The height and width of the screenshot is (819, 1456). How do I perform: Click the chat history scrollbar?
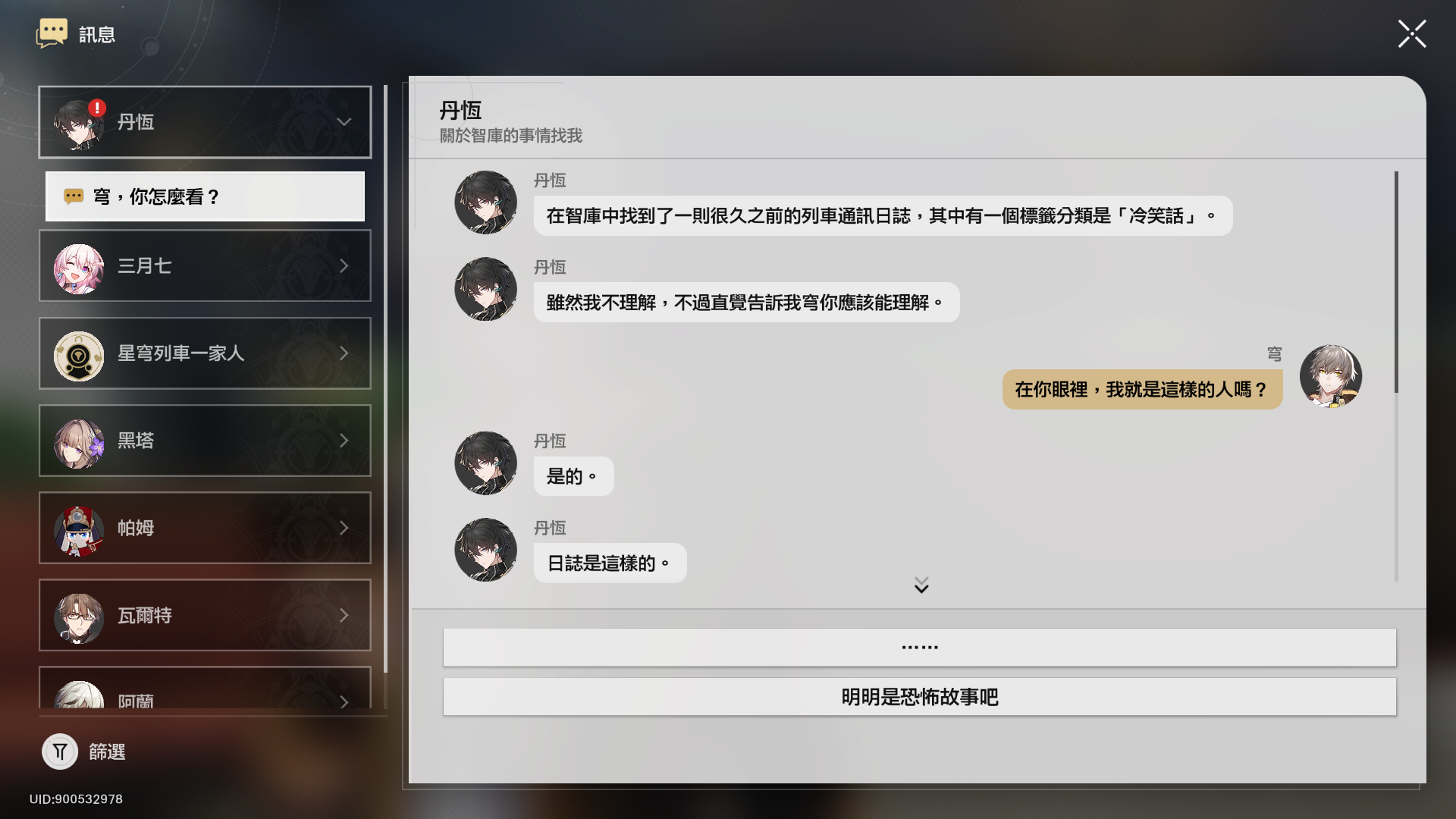click(x=1396, y=282)
